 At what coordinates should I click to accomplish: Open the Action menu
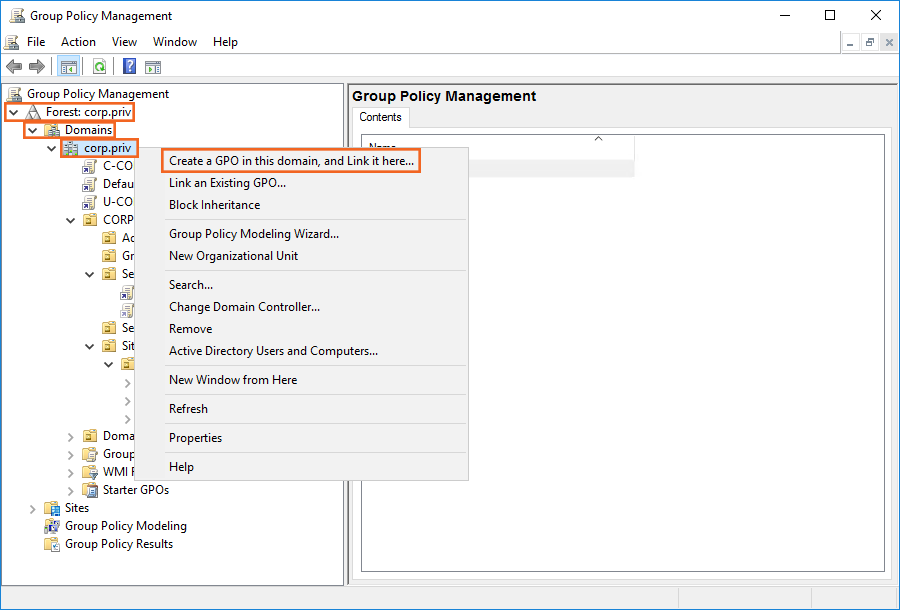point(78,42)
